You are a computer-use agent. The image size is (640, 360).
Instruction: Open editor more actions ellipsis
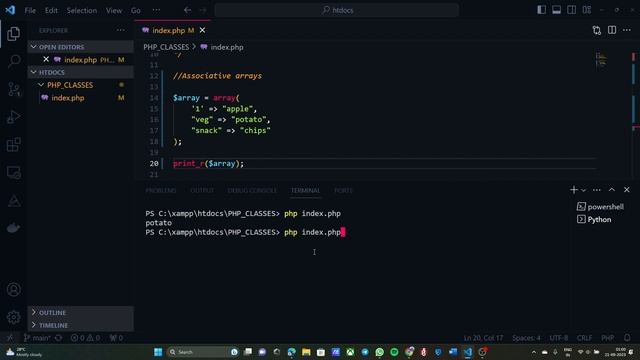(x=627, y=30)
